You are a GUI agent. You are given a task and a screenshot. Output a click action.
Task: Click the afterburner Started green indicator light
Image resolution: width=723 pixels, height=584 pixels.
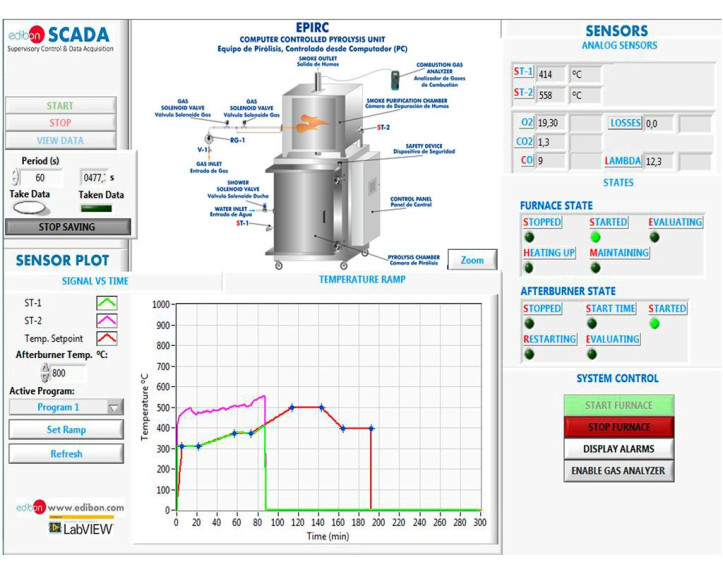[x=654, y=323]
